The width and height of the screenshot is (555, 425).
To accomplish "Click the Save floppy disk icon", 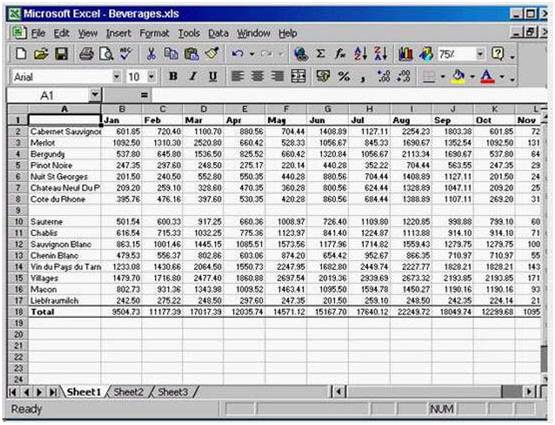I will [x=61, y=54].
